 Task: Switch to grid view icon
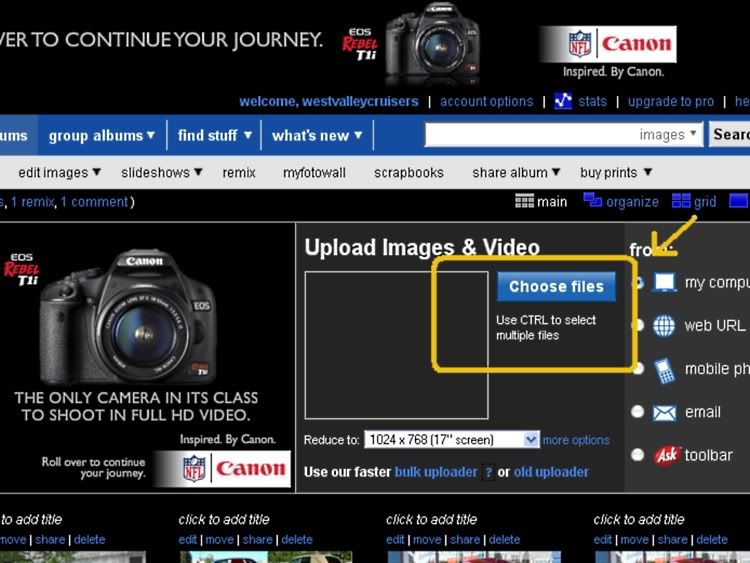point(681,201)
